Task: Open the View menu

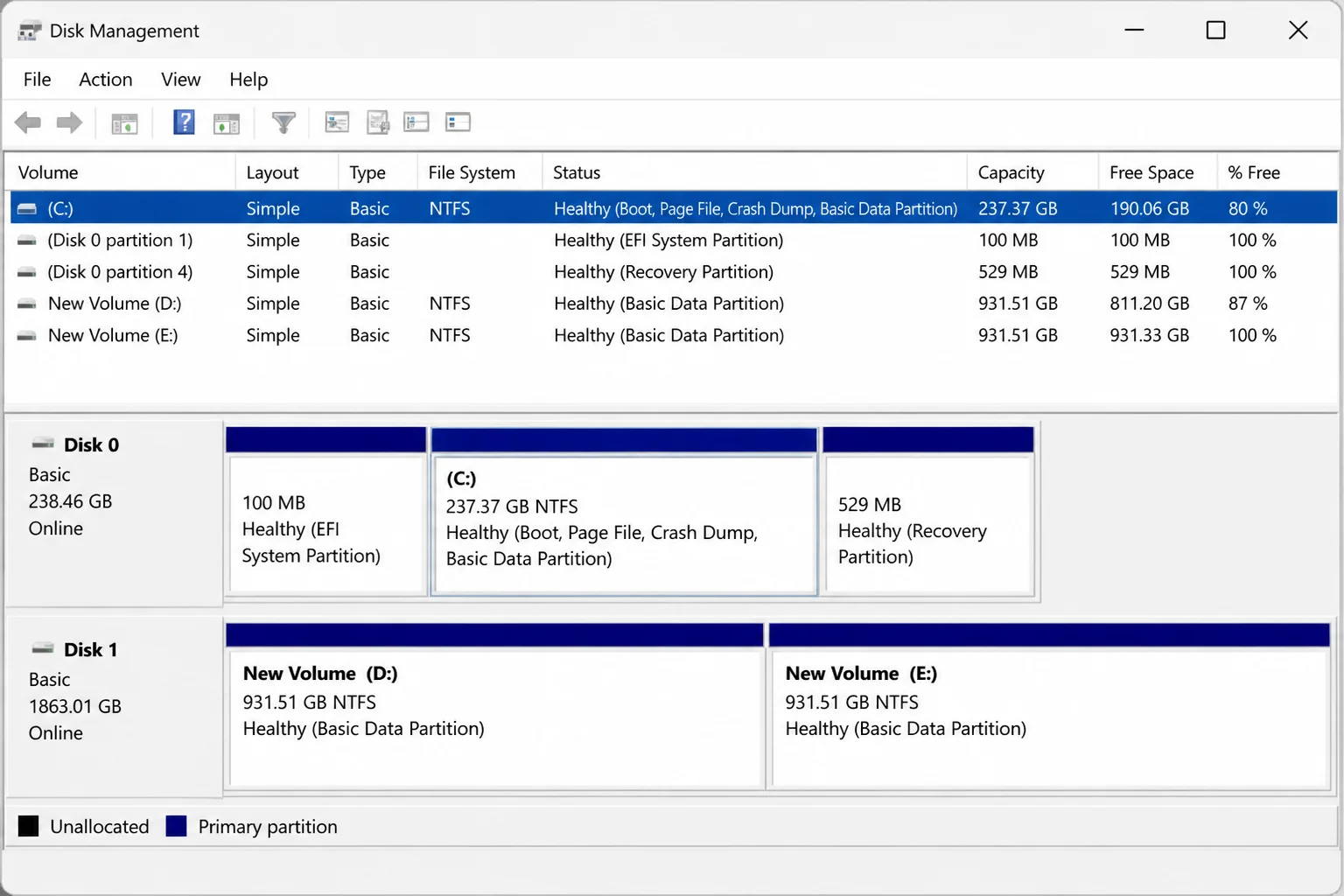Action: (x=180, y=80)
